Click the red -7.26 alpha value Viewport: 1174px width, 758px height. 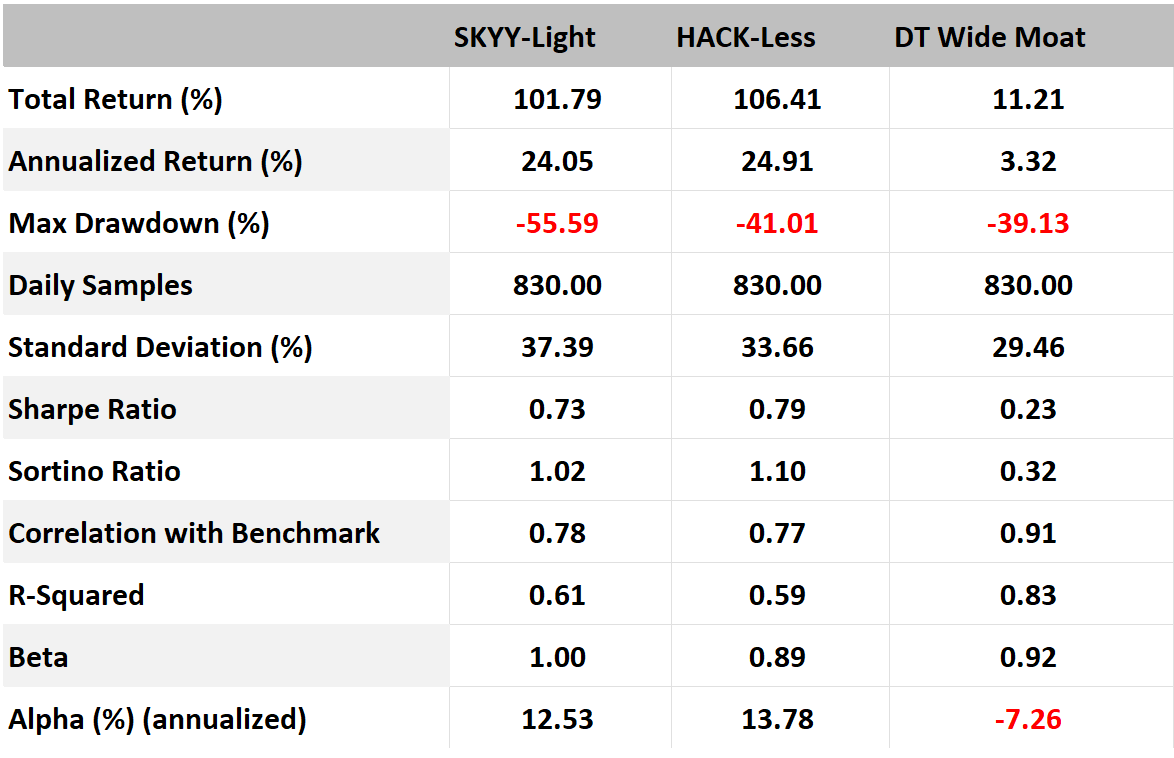pos(1028,720)
